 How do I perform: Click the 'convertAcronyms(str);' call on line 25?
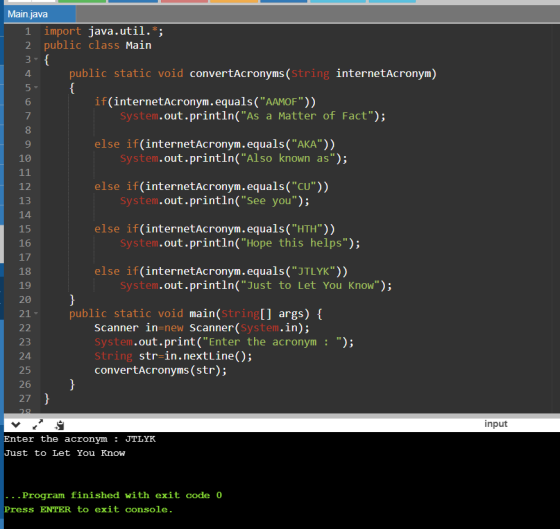click(160, 370)
